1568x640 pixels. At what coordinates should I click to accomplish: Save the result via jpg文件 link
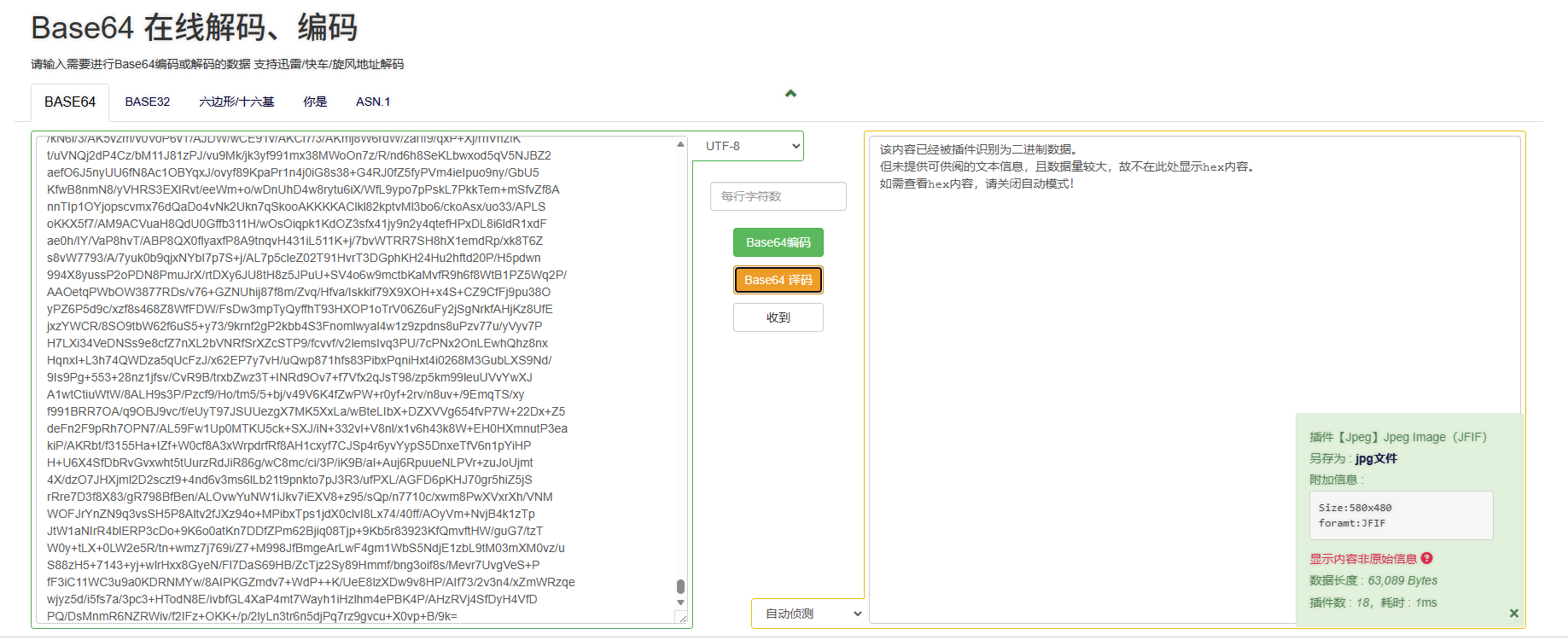[x=1376, y=458]
